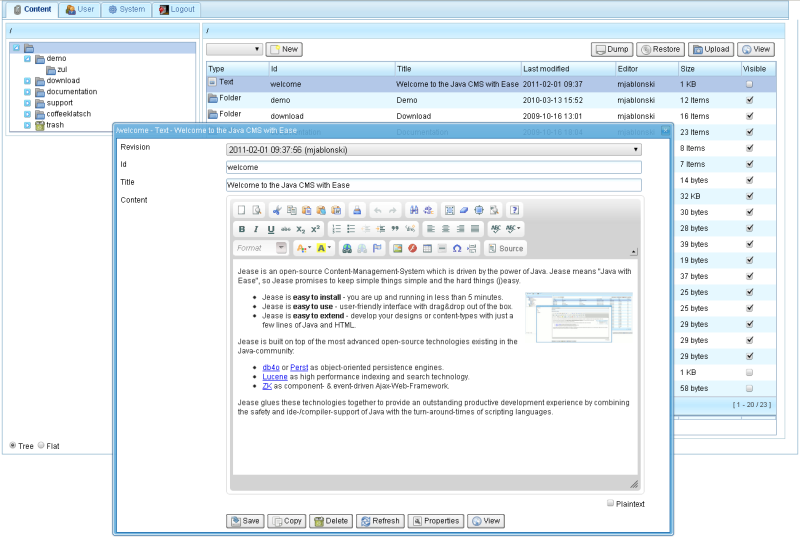Apply italic formatting in editor toolbar
Viewport: 800px width, 540px height.
click(256, 229)
